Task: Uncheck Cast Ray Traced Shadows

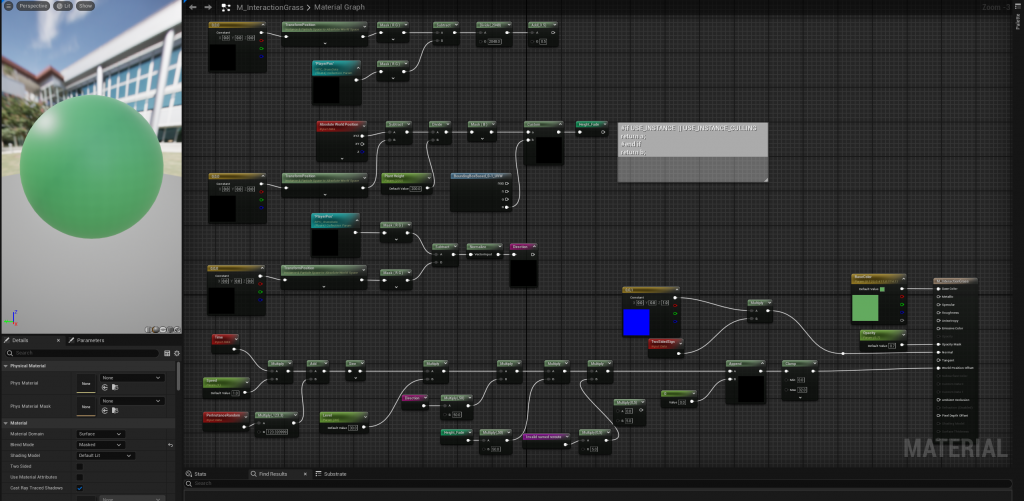Action: [80, 488]
